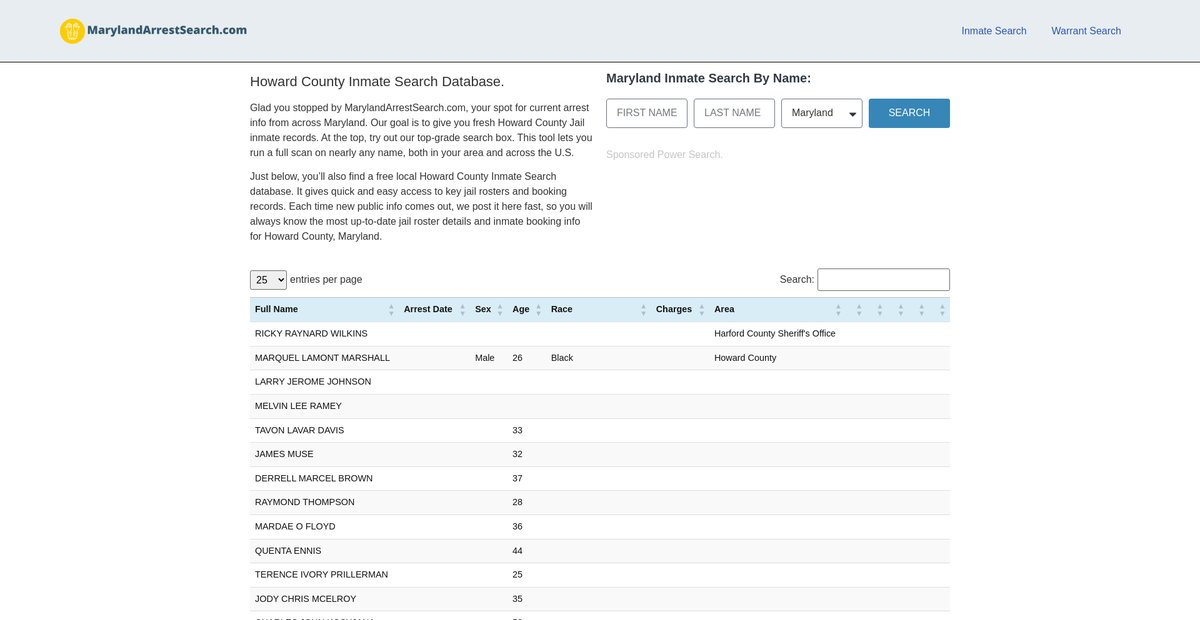Screen dimensions: 1200x620
Task: Click the Sex column sort arrows
Action: click(x=500, y=310)
